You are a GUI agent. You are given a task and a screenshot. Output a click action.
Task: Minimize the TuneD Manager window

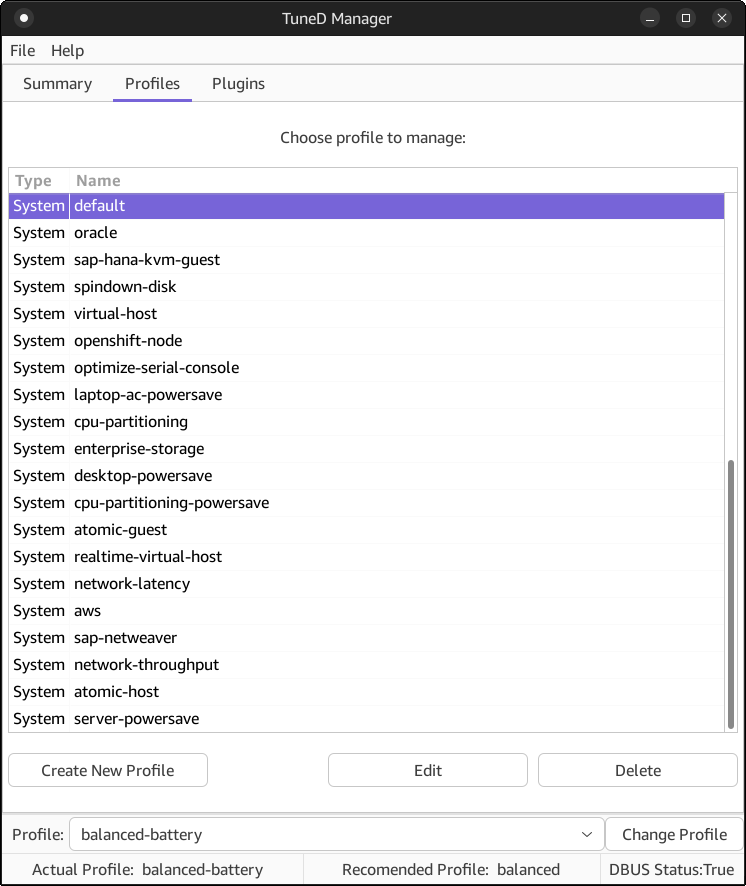click(x=650, y=18)
